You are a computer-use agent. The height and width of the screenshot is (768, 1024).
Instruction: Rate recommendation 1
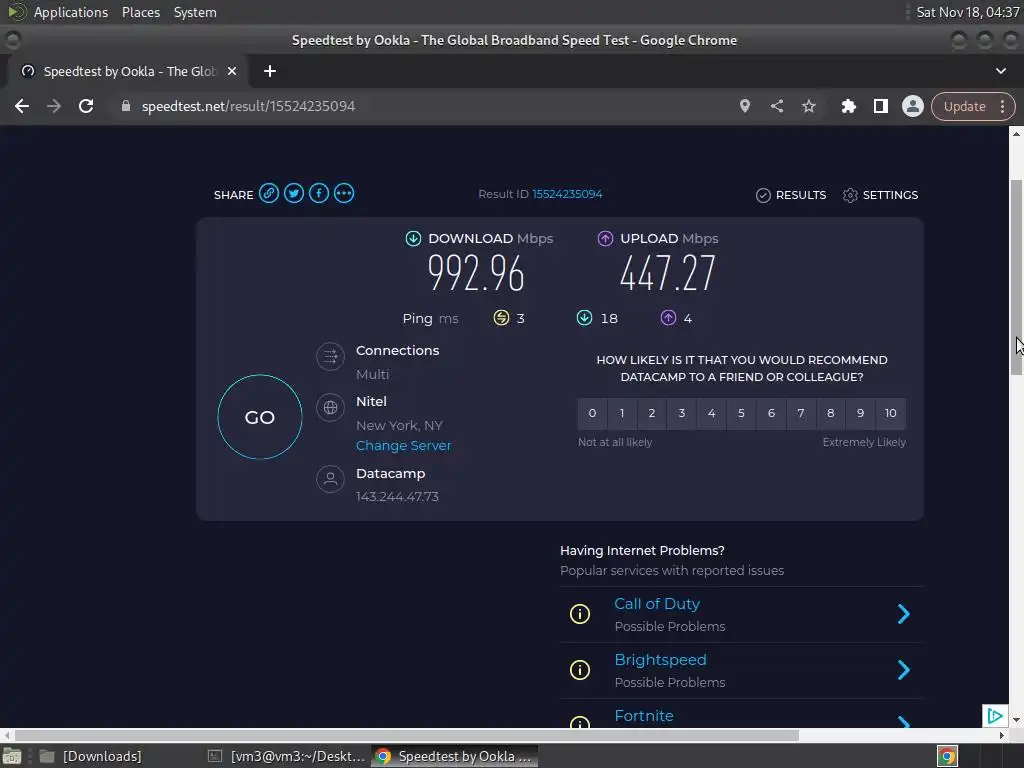[x=622, y=413]
